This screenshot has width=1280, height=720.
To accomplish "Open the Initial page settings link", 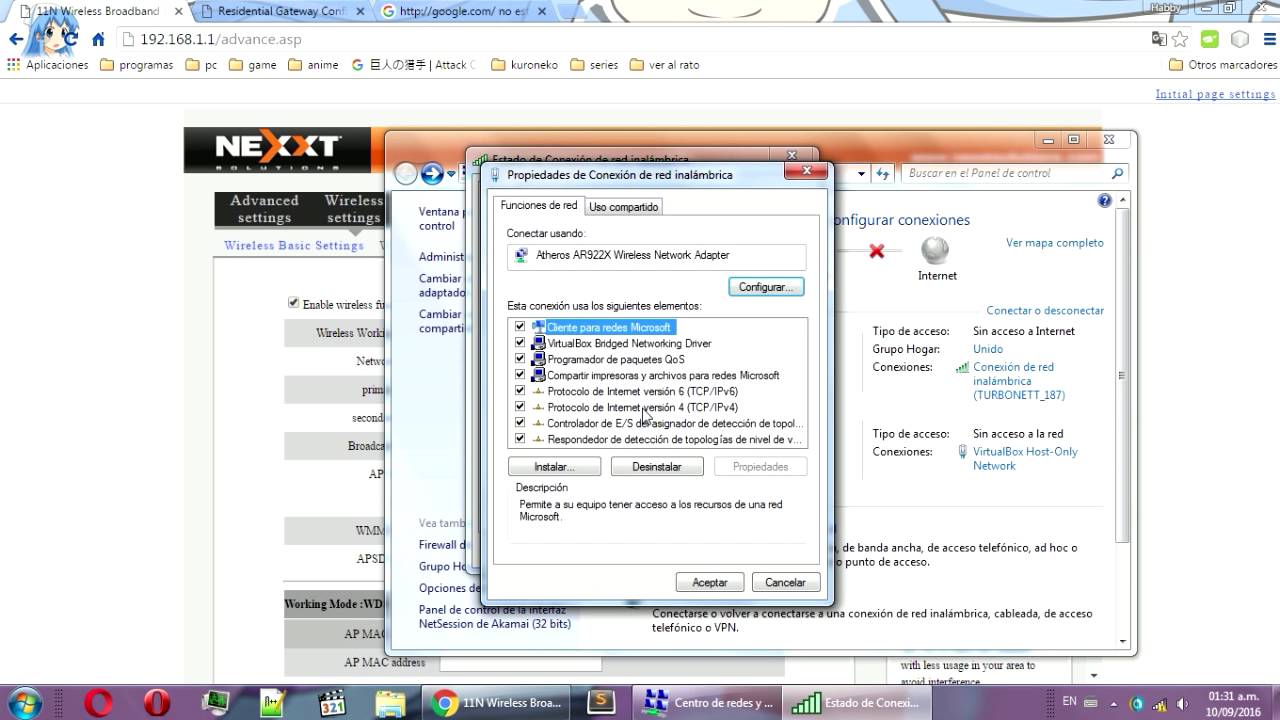I will [1215, 94].
